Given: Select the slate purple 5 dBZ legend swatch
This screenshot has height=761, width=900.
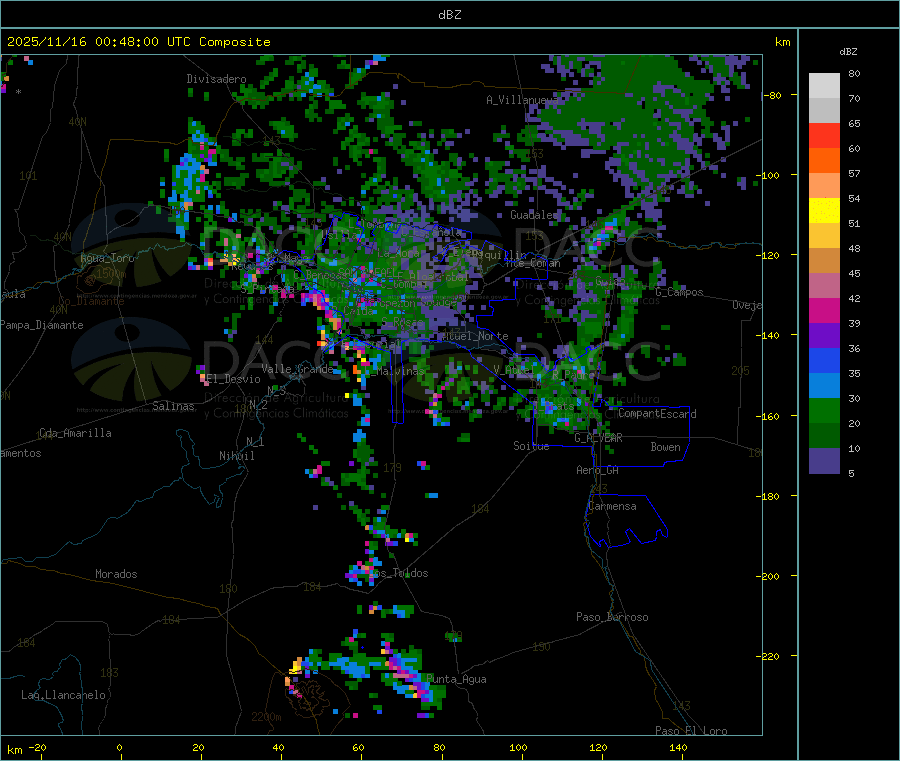Looking at the screenshot, I should tap(824, 461).
